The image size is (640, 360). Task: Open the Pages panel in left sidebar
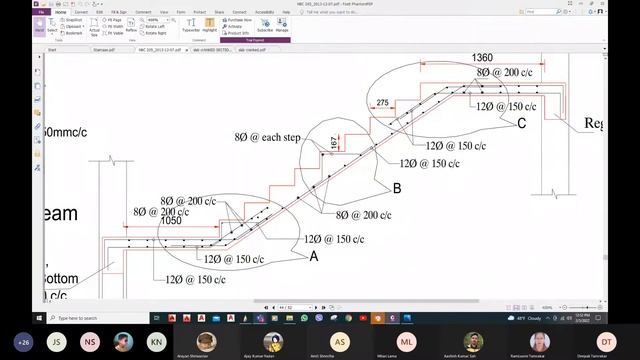[38, 86]
